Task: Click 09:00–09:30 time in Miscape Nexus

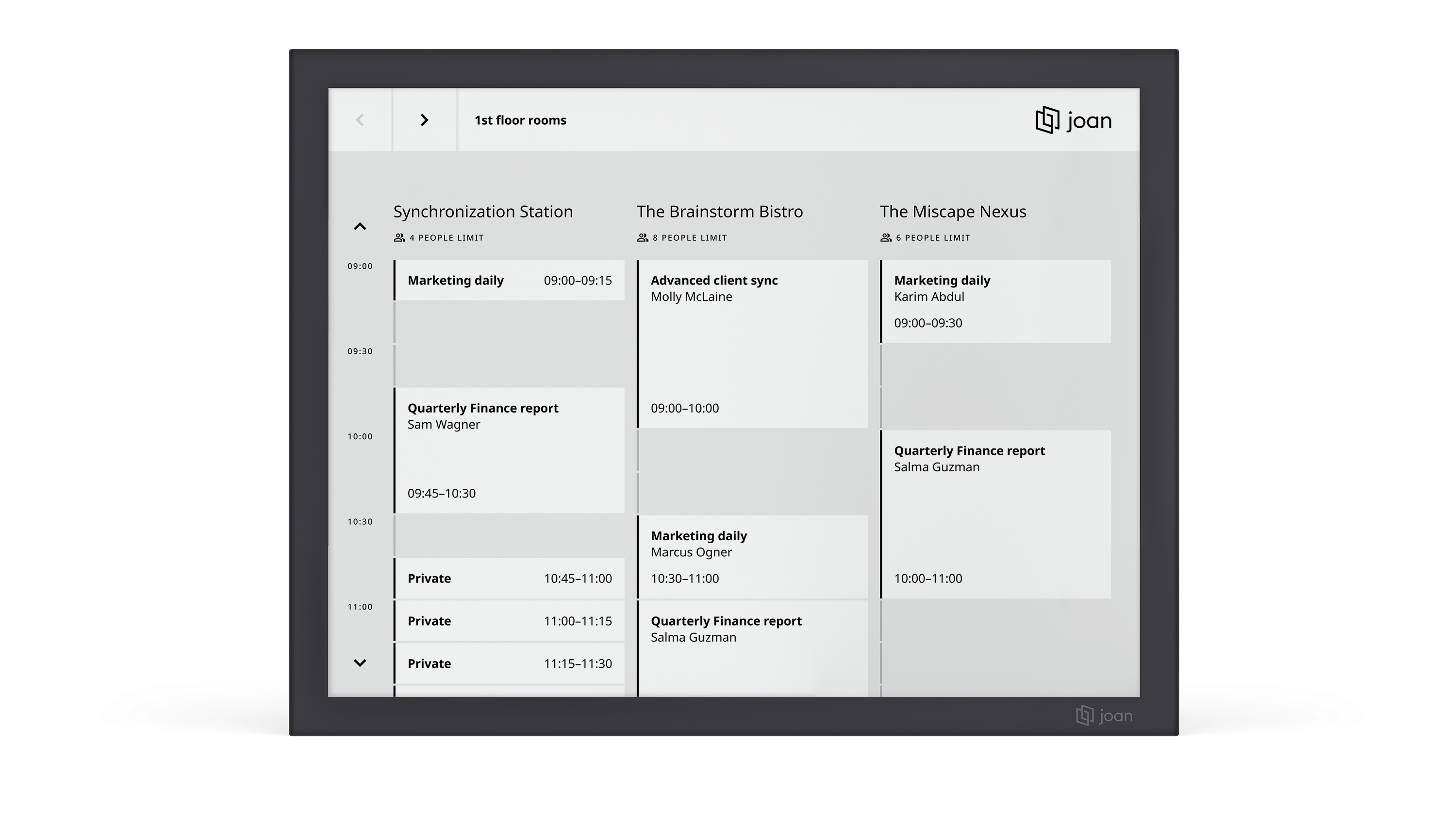Action: tap(927, 323)
